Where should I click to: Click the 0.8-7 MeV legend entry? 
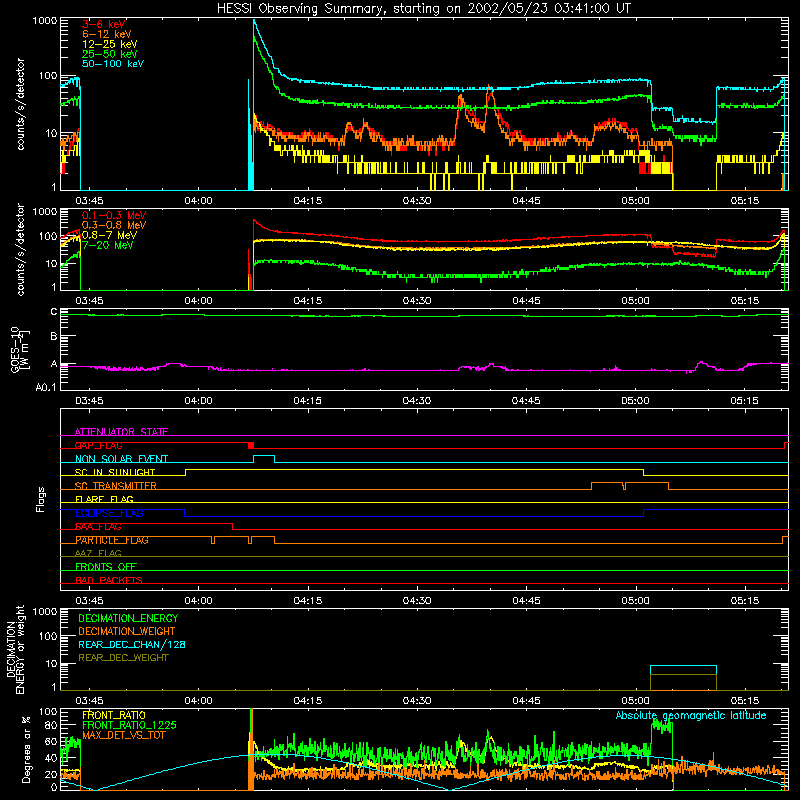click(x=109, y=235)
